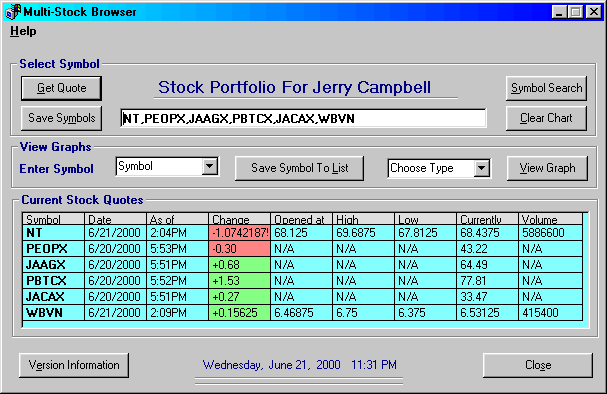This screenshot has width=607, height=394.
Task: Close the window via title bar X
Action: (x=593, y=12)
